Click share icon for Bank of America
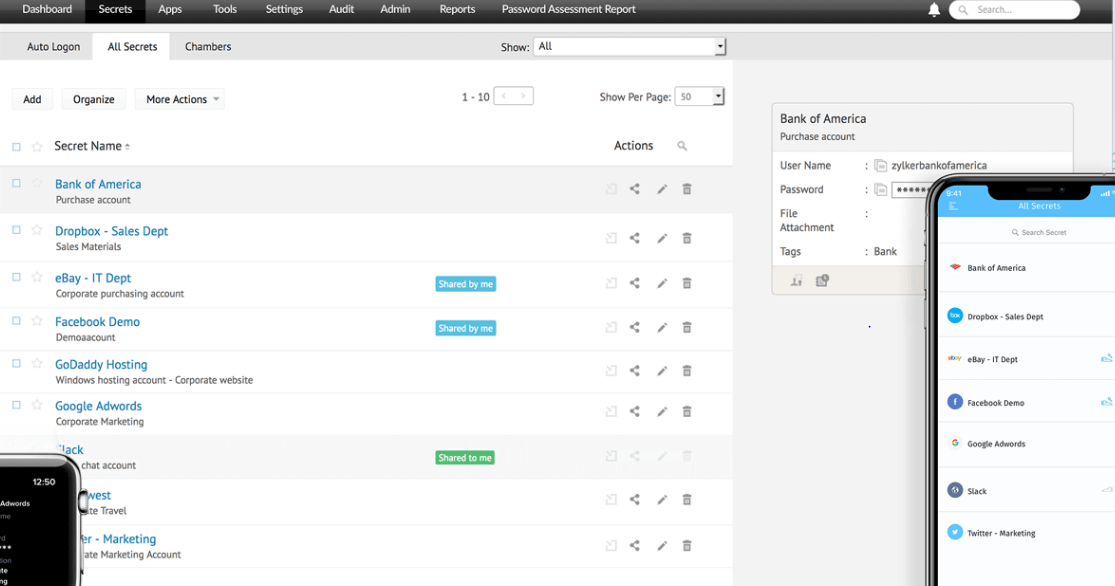1115x586 pixels. point(635,189)
